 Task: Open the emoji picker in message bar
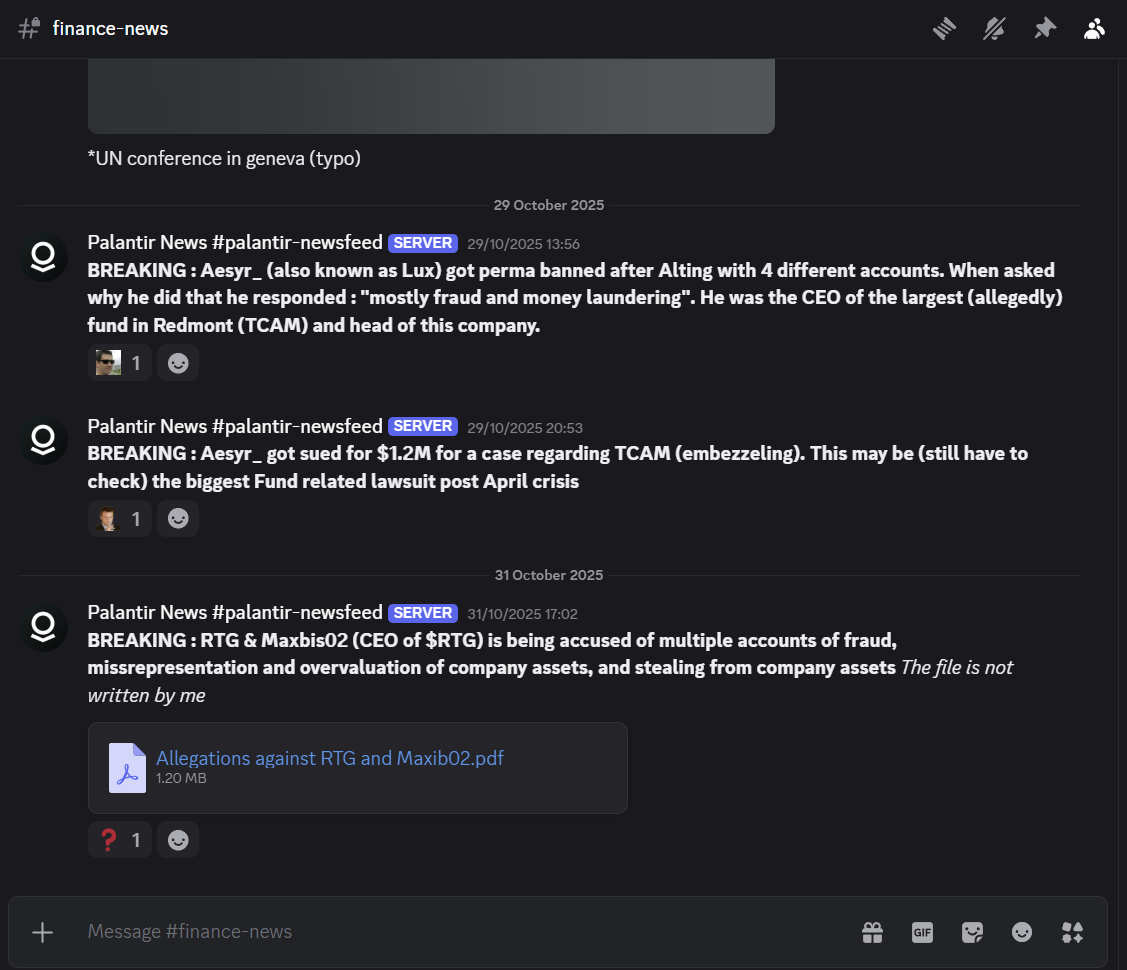tap(1022, 932)
